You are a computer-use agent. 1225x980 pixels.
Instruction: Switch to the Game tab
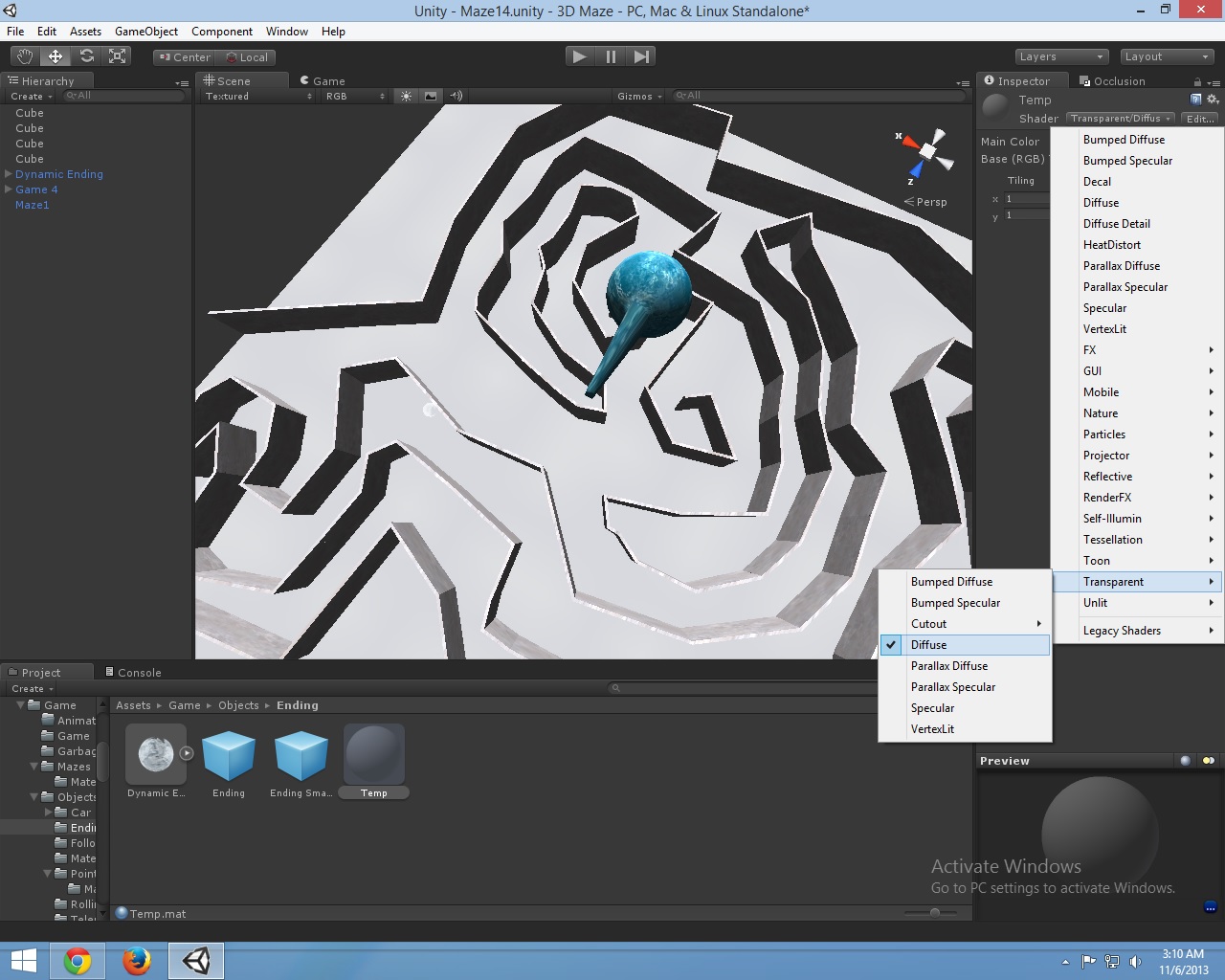click(323, 81)
